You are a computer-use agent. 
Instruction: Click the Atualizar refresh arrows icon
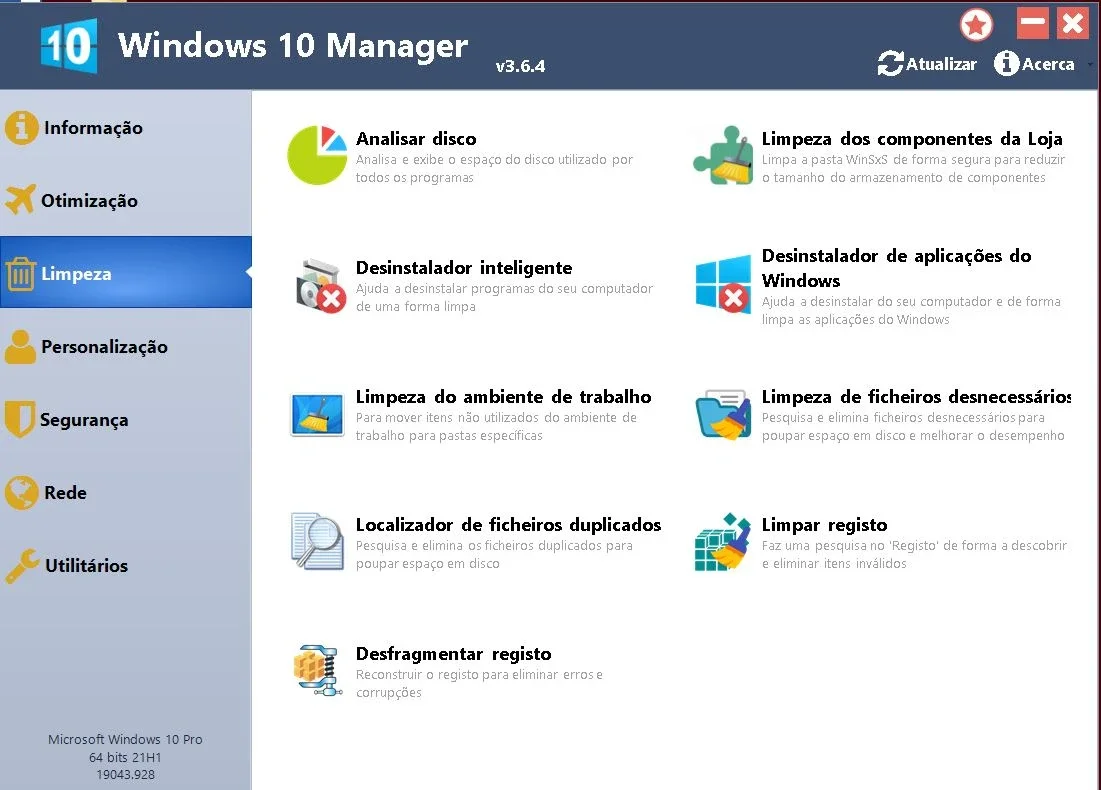coord(890,64)
